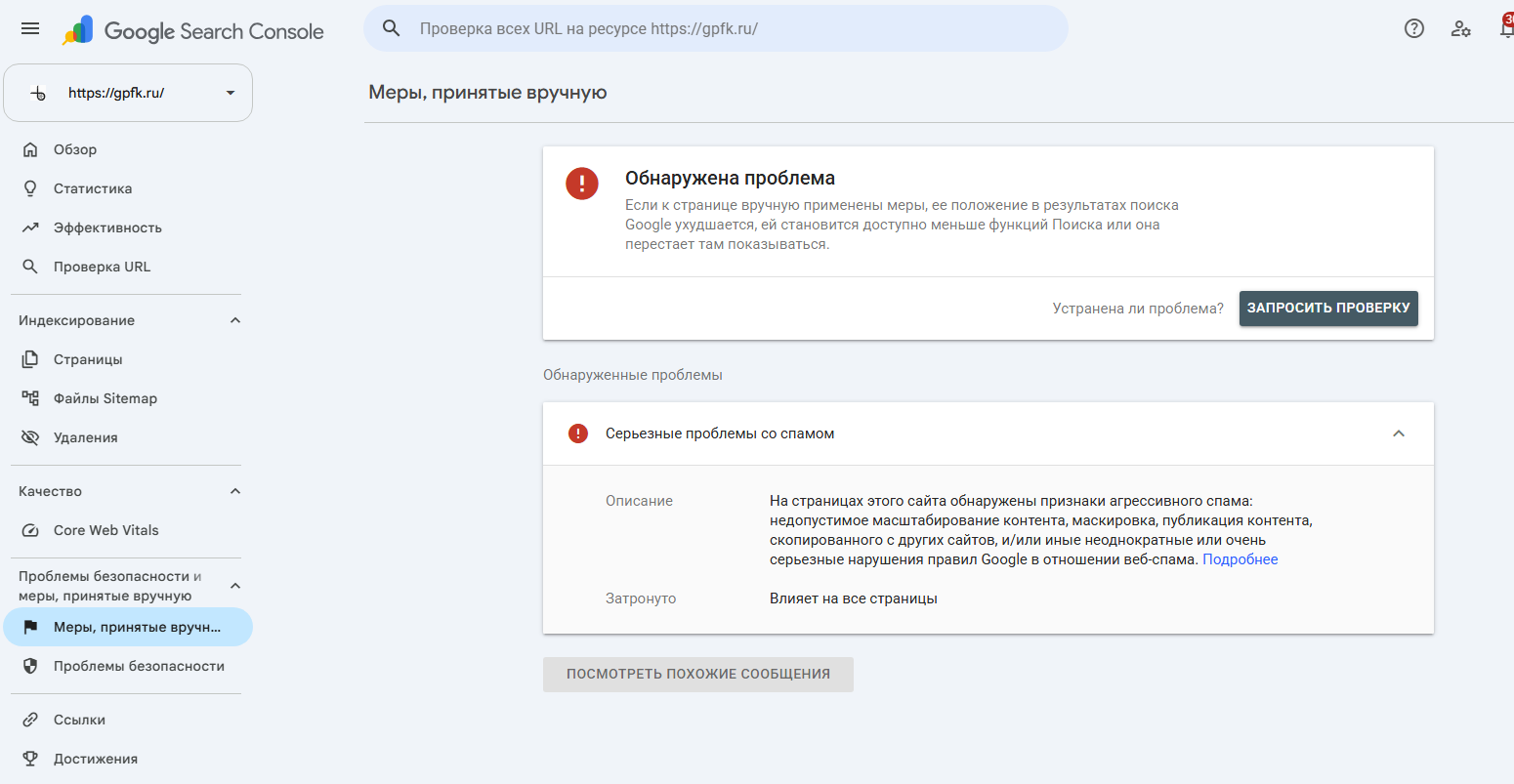The height and width of the screenshot is (784, 1514).
Task: Open Core Web Vitals report
Action: [x=128, y=530]
